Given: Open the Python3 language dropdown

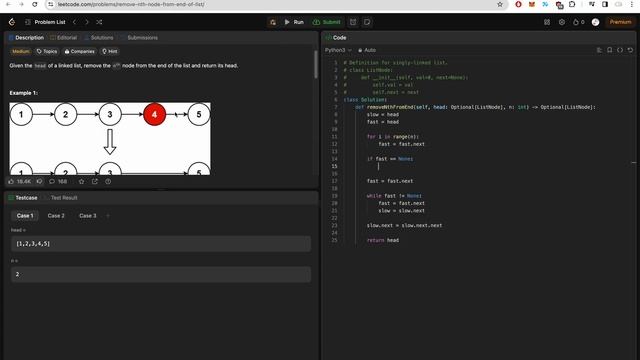Looking at the screenshot, I should pyautogui.click(x=338, y=50).
